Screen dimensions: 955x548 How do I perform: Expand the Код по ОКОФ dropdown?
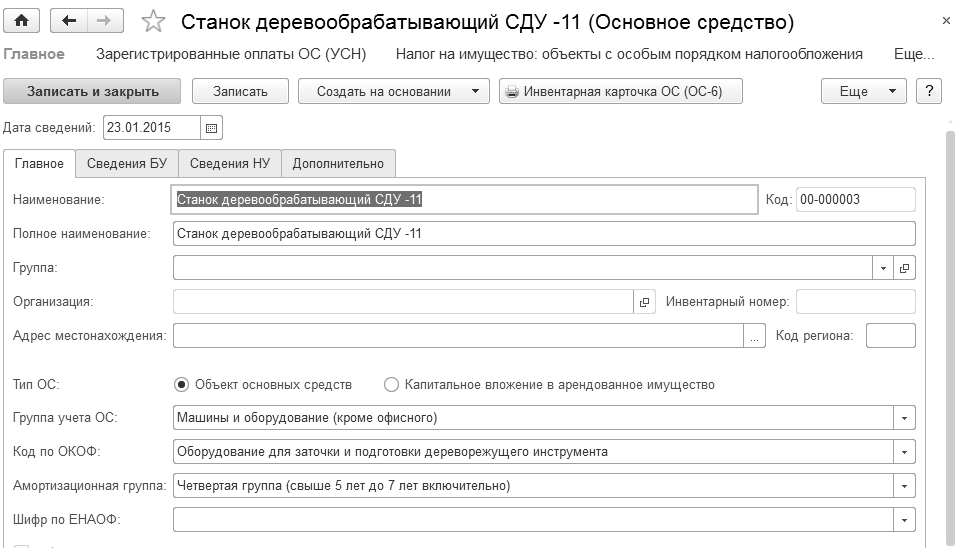tap(905, 452)
